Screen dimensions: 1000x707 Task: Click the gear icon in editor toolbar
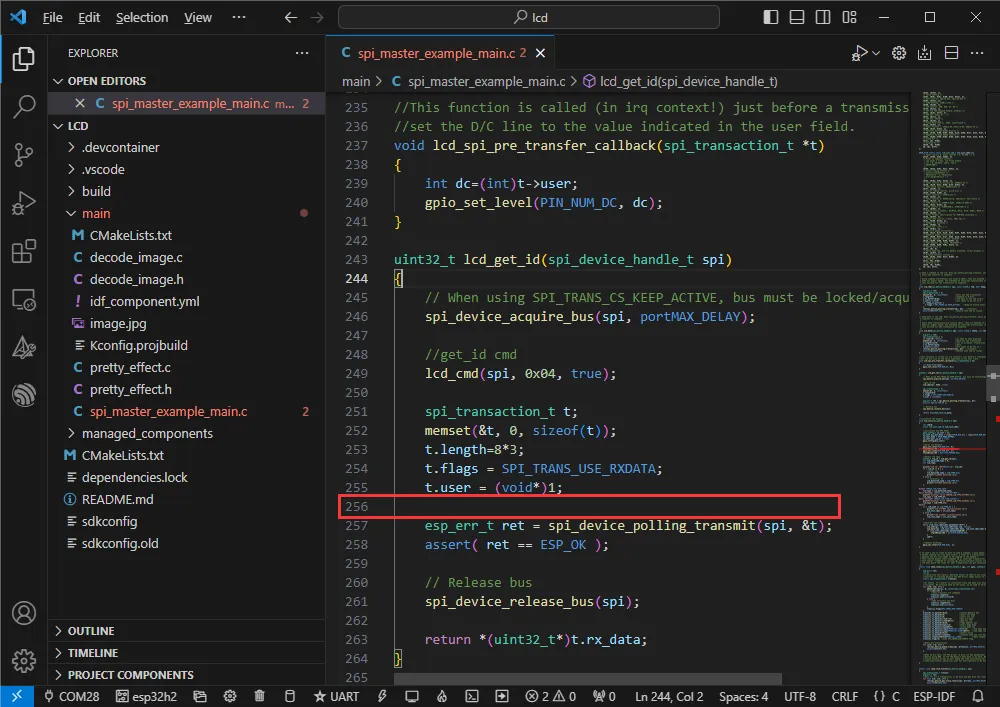(899, 53)
